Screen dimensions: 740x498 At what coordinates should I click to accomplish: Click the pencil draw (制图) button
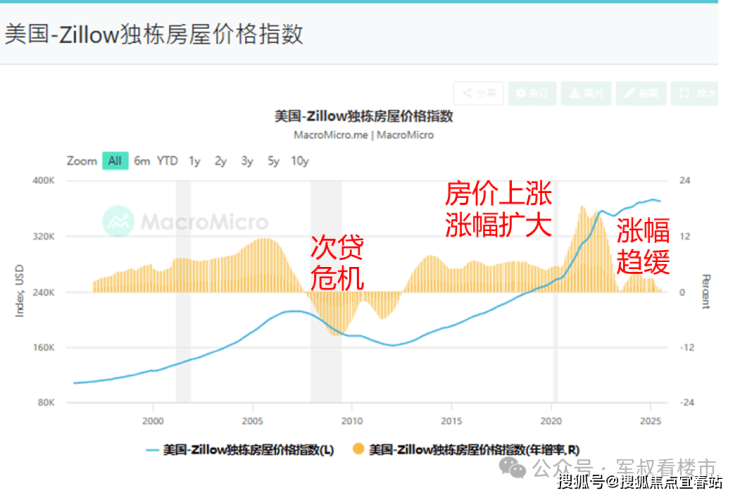click(641, 93)
